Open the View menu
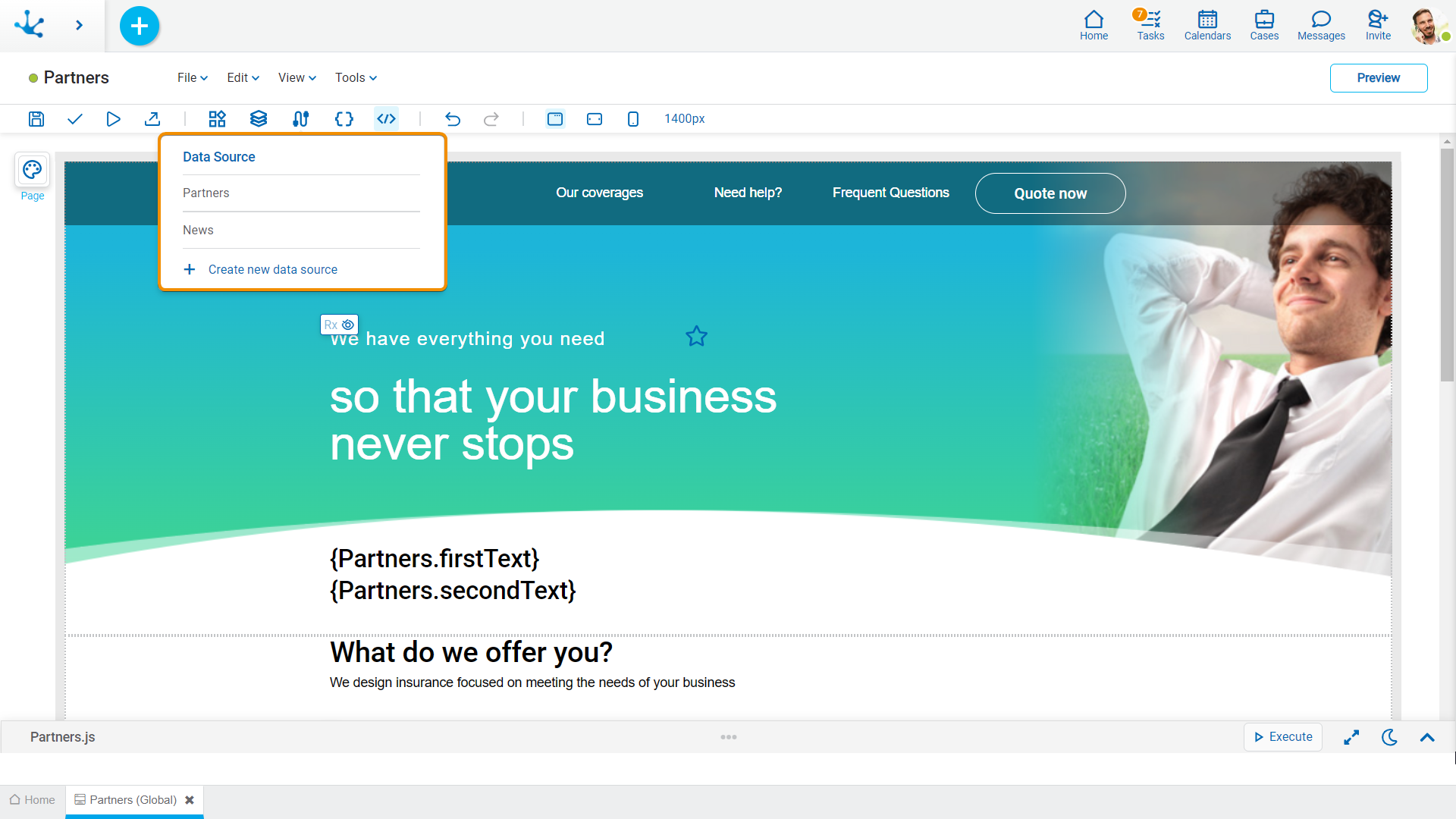 (297, 77)
